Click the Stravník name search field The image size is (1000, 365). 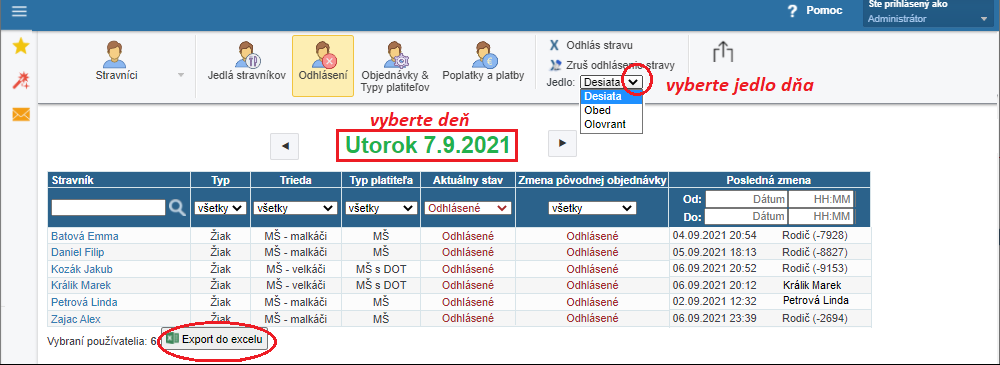[108, 207]
